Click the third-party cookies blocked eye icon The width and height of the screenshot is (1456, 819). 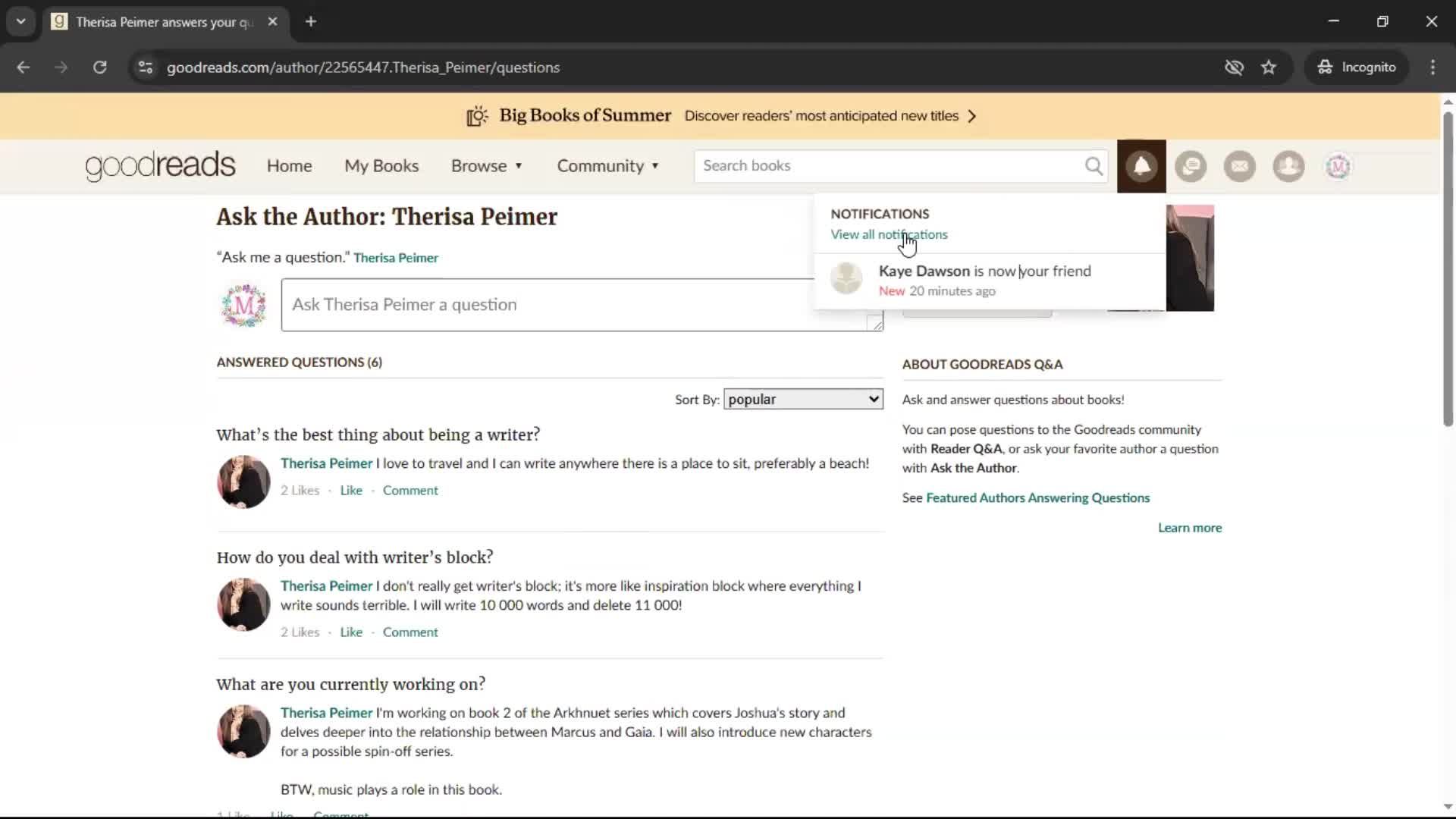tap(1234, 67)
